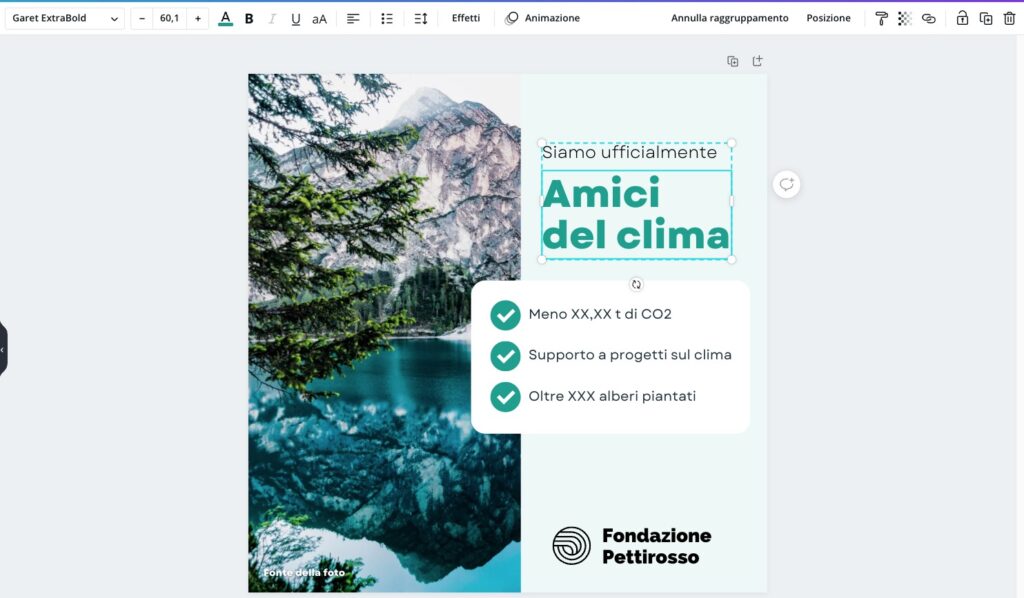Toggle italic formatting
The height and width of the screenshot is (598, 1024).
pyautogui.click(x=272, y=19)
